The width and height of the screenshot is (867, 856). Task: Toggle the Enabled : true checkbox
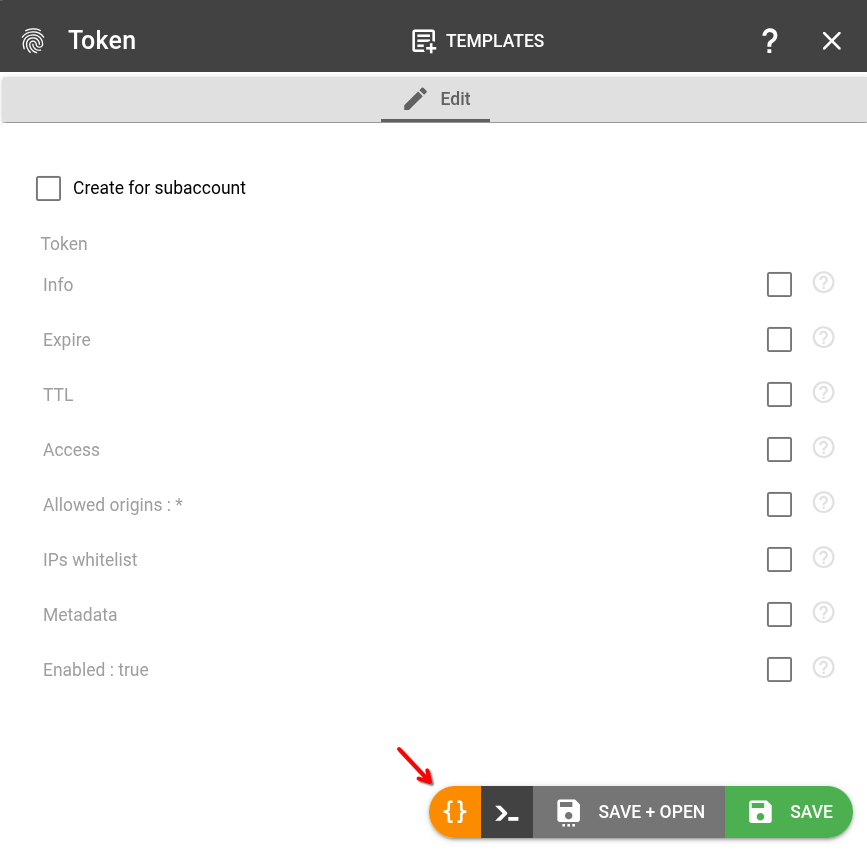pos(779,670)
